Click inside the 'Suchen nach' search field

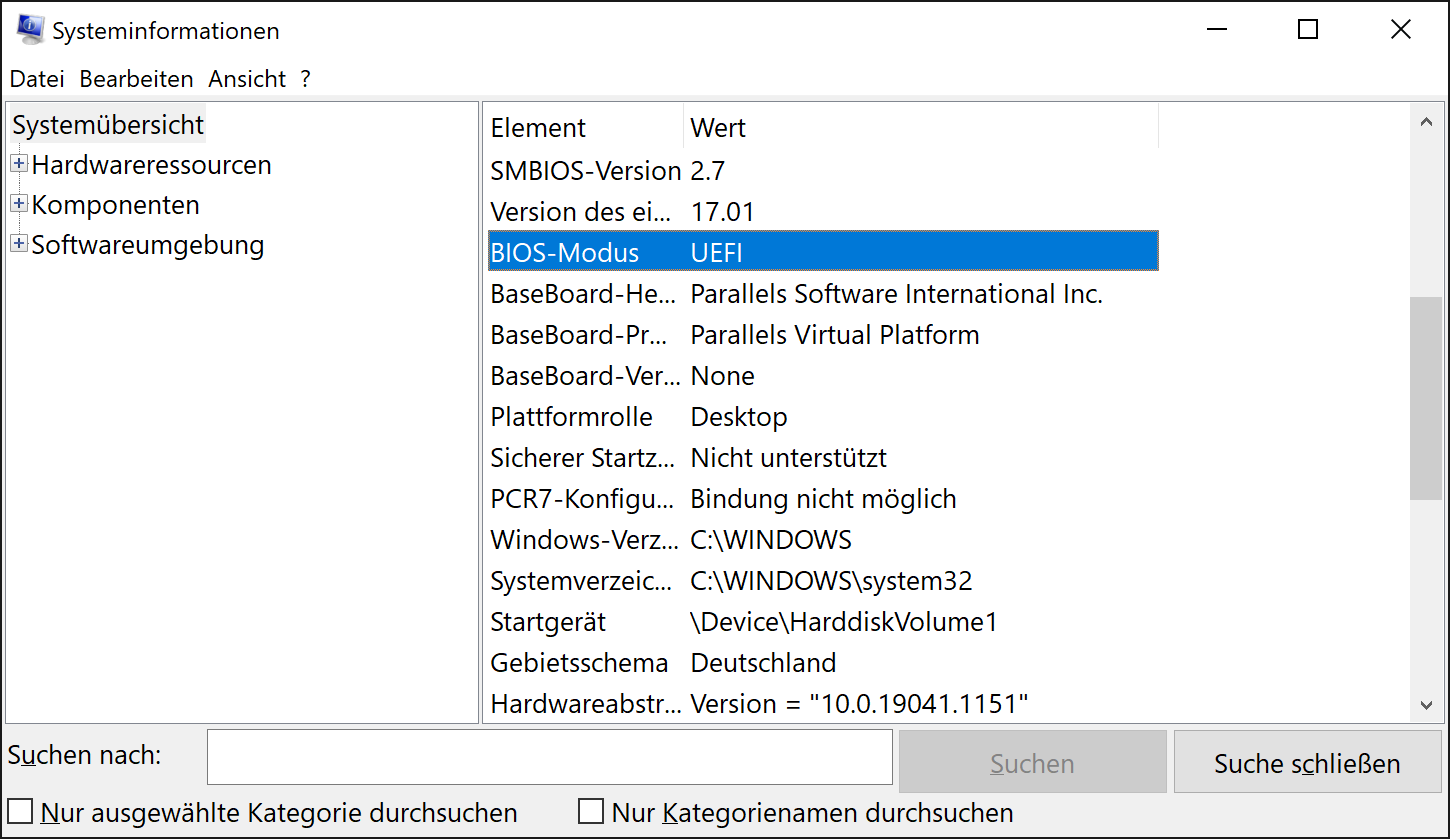(x=549, y=757)
